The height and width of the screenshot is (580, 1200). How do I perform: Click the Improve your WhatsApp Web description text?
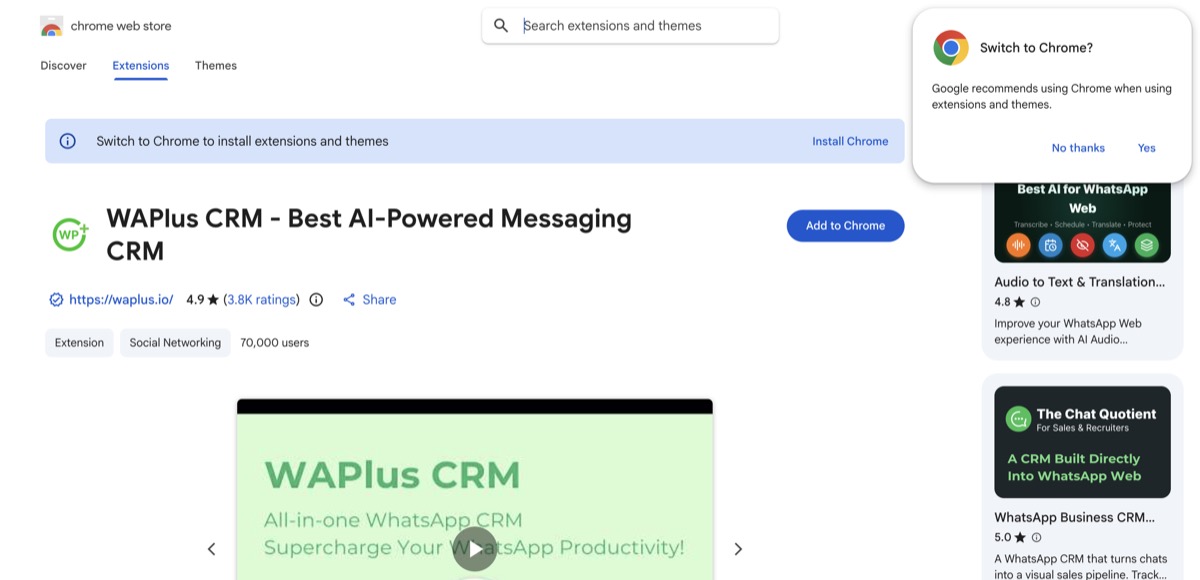click(x=1067, y=331)
